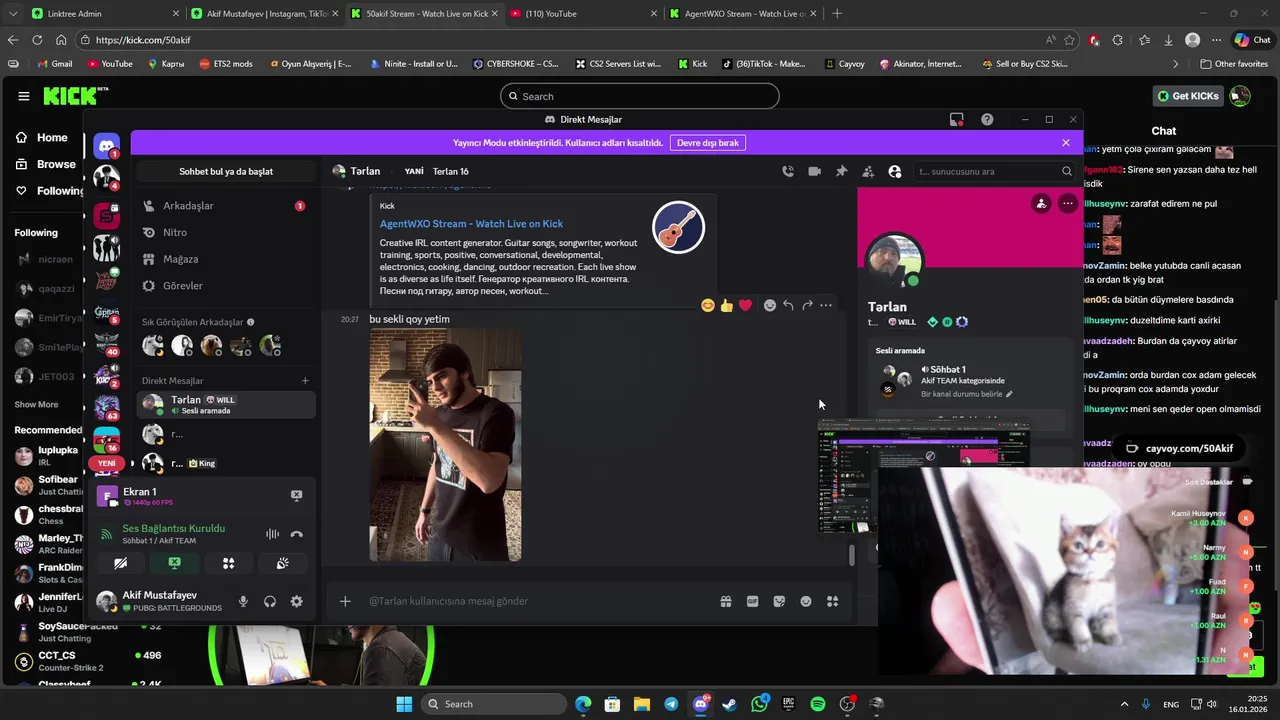The width and height of the screenshot is (1280, 720).
Task: Open Görevler in Discord sidebar
Action: pyautogui.click(x=226, y=286)
